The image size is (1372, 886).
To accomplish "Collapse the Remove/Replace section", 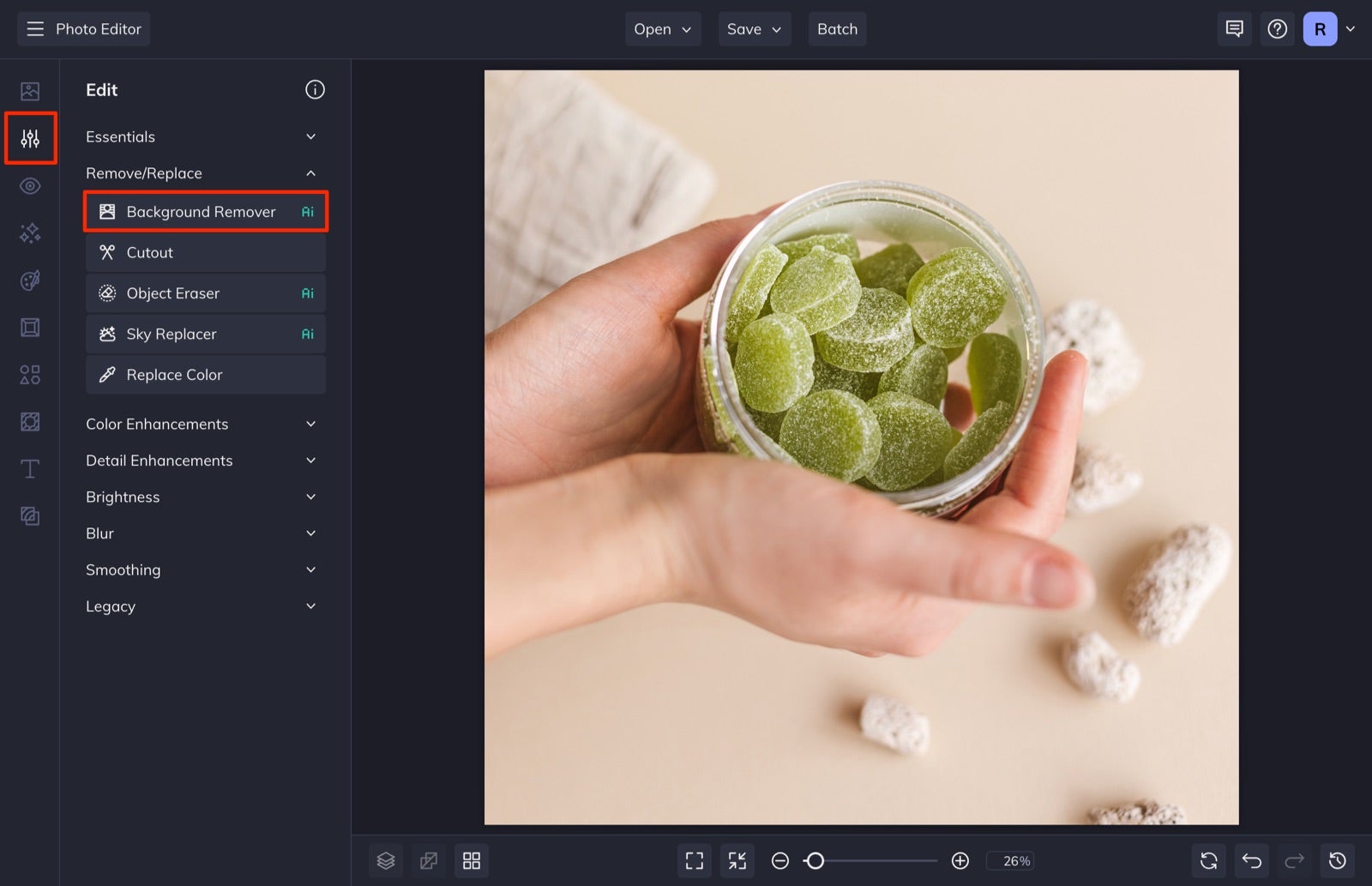I will 203,172.
